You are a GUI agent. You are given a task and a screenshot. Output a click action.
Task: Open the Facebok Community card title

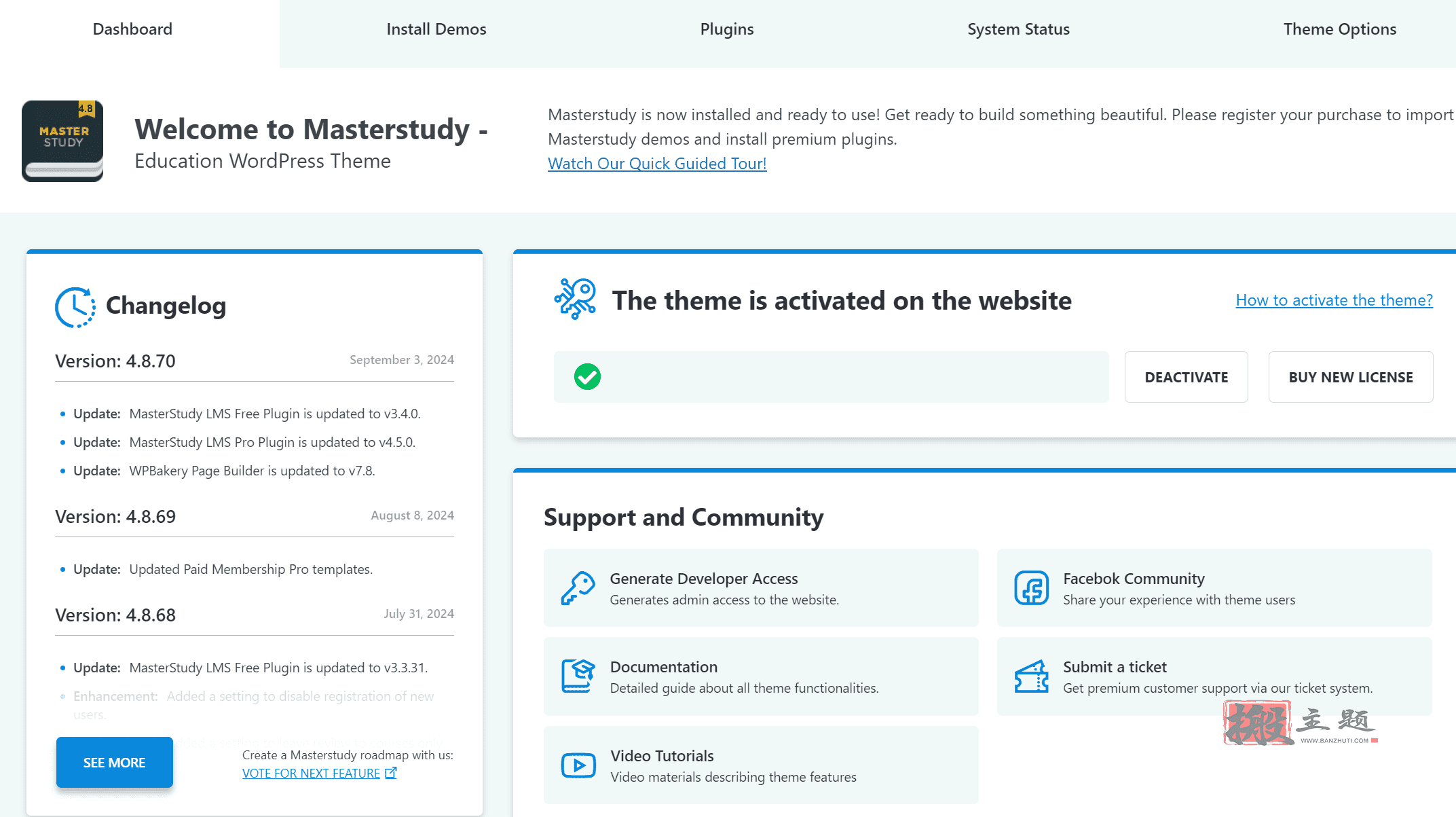1134,579
